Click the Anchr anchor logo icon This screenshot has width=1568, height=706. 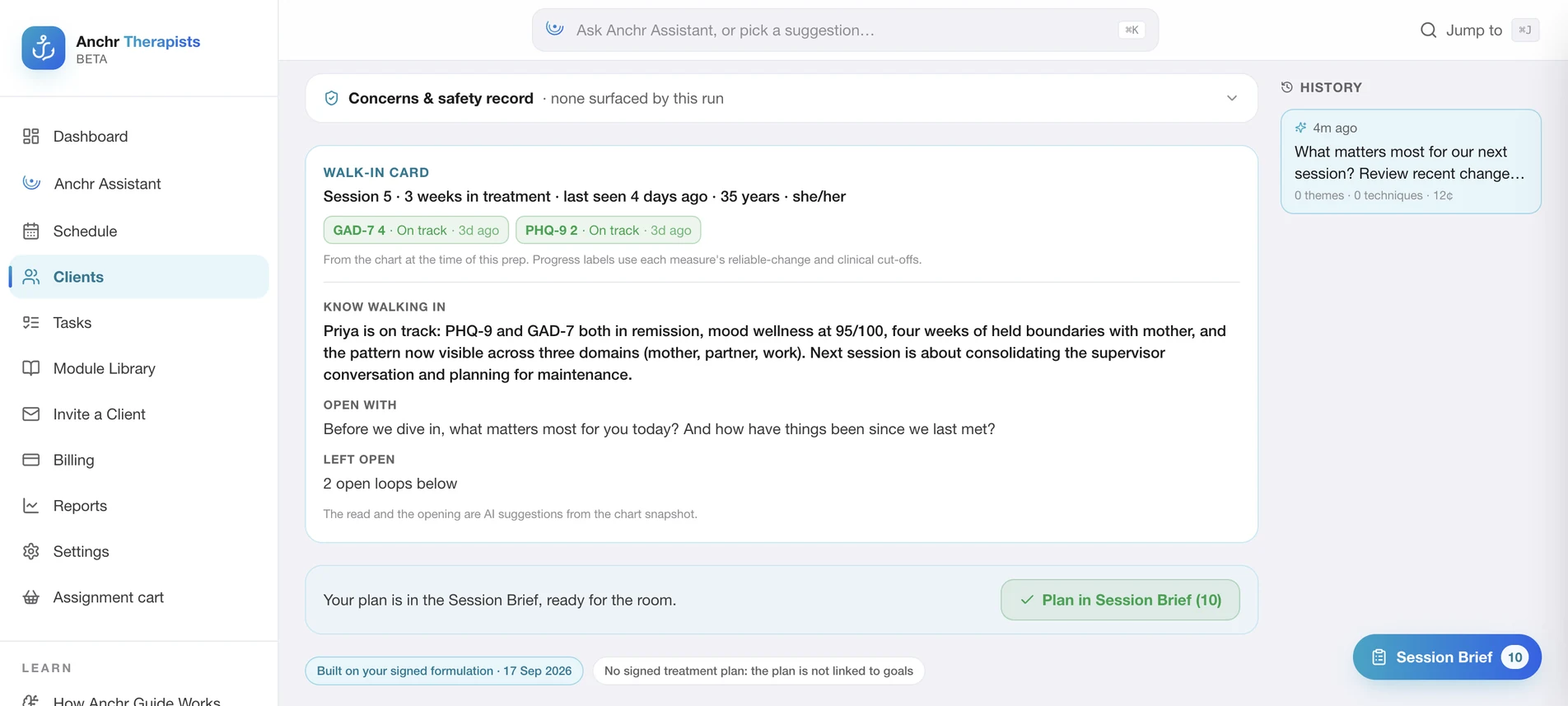[43, 48]
